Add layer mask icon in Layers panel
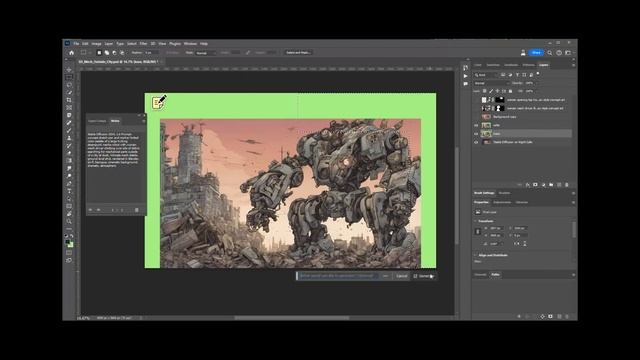Image resolution: width=640 pixels, height=360 pixels. click(536, 185)
